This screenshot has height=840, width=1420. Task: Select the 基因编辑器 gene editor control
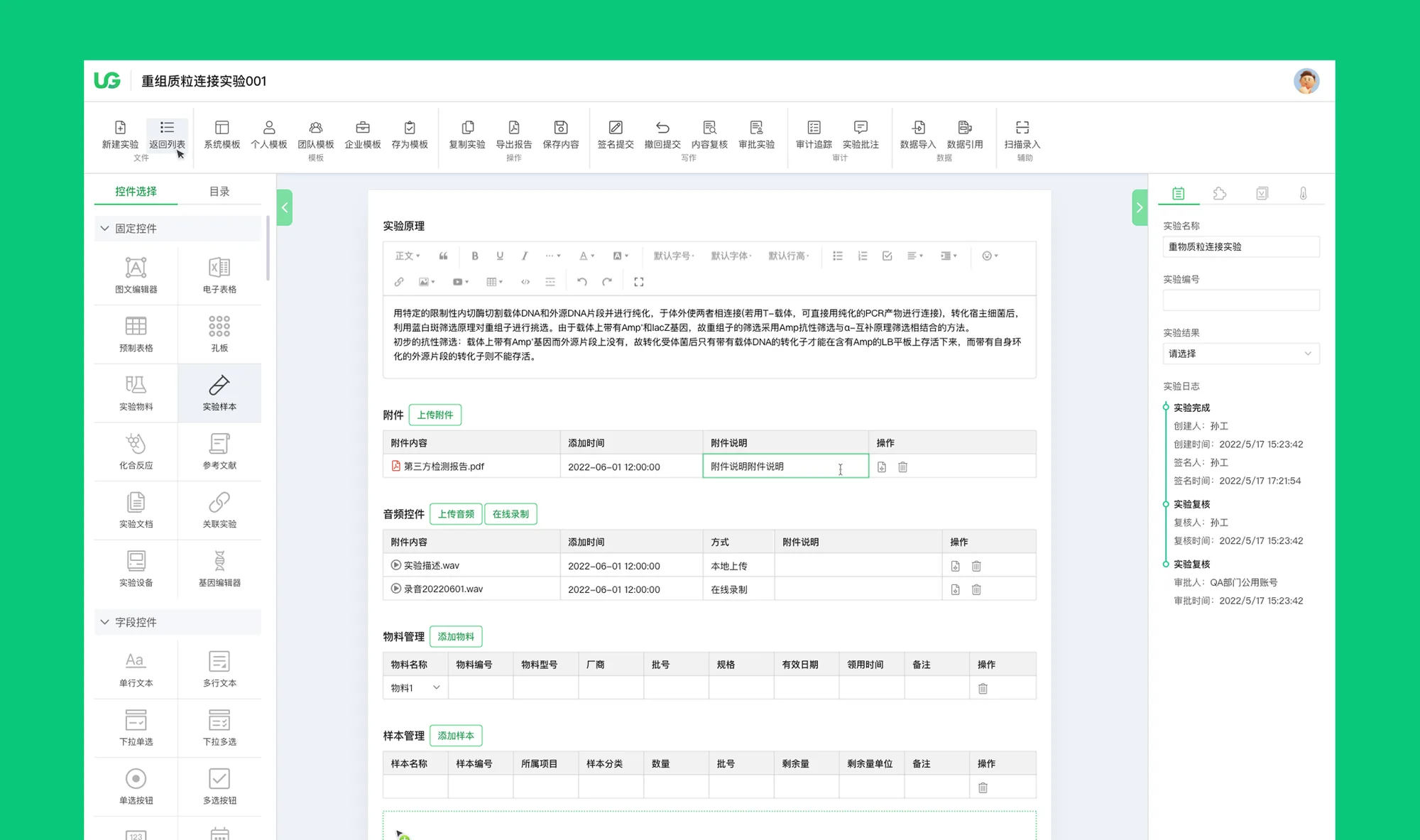tap(219, 568)
